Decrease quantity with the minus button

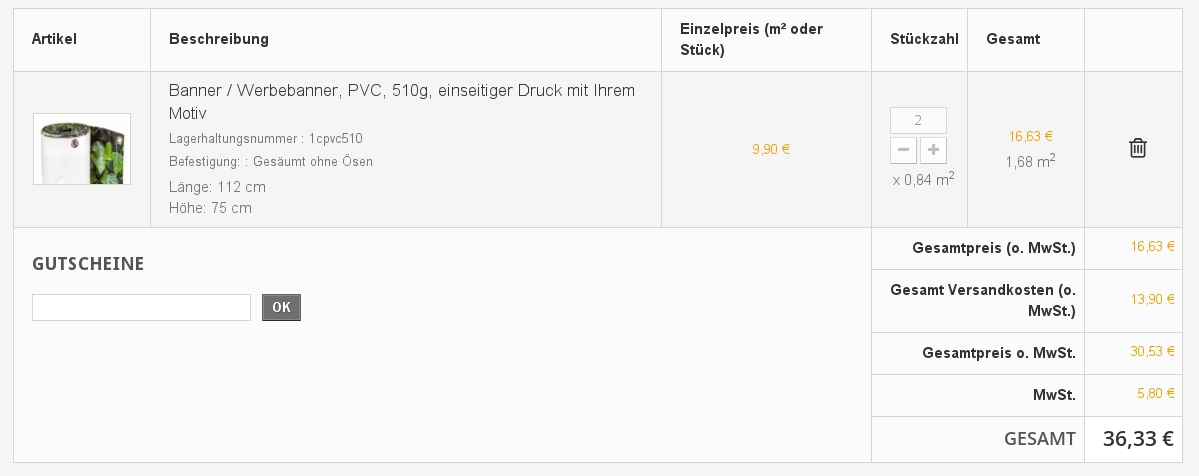point(903,150)
